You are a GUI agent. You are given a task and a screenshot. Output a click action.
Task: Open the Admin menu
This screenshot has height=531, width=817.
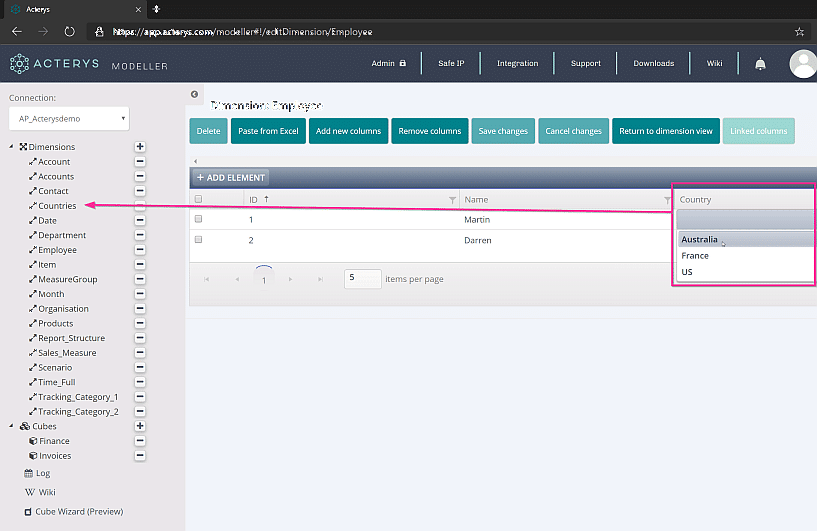click(x=388, y=63)
